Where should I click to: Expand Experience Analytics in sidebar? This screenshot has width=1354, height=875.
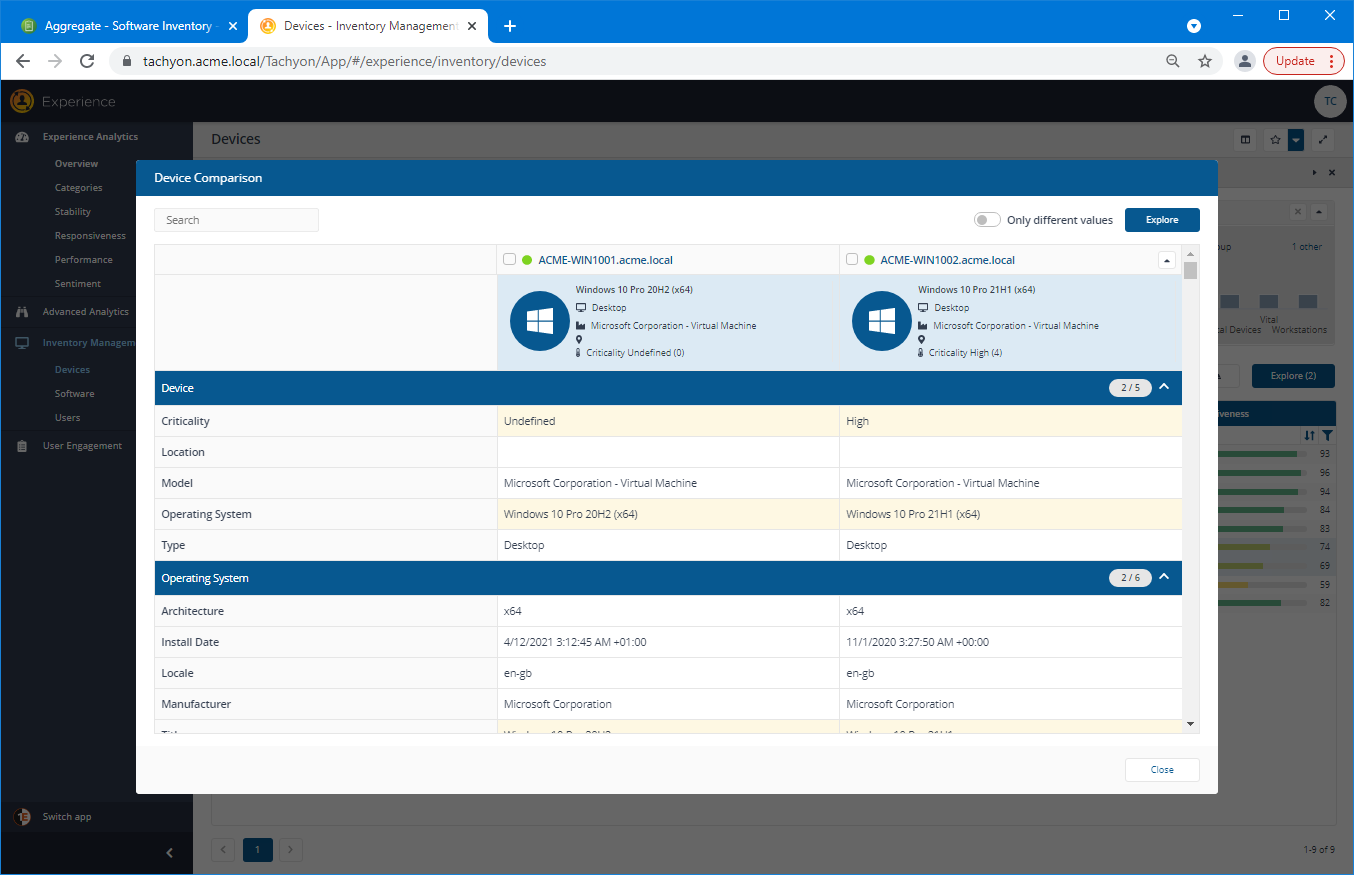click(90, 137)
